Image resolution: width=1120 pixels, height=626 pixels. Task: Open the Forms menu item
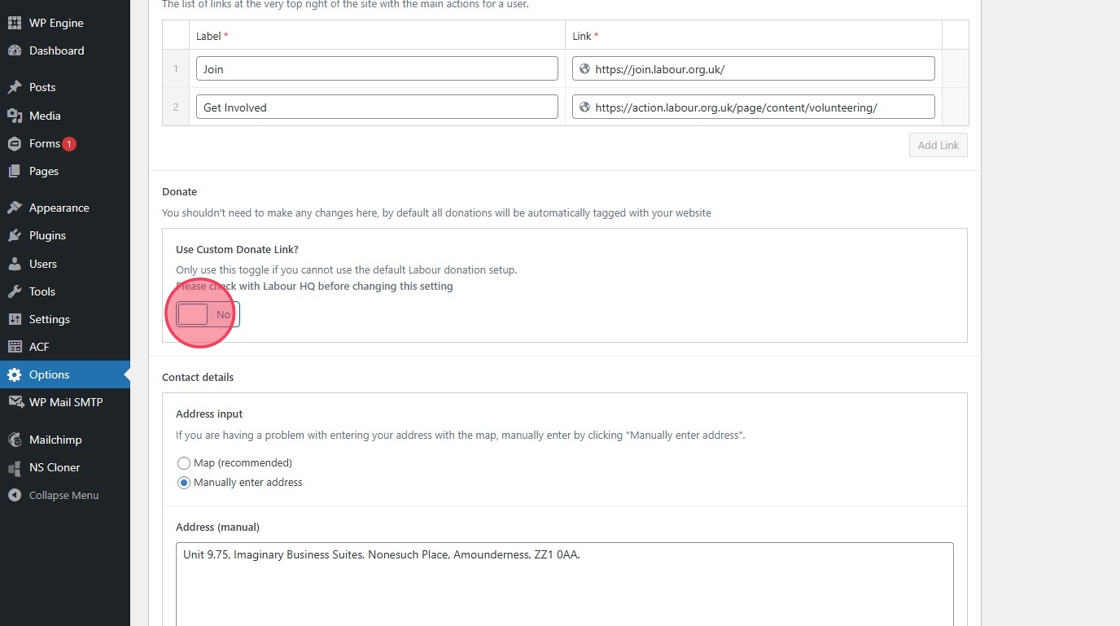click(x=44, y=144)
